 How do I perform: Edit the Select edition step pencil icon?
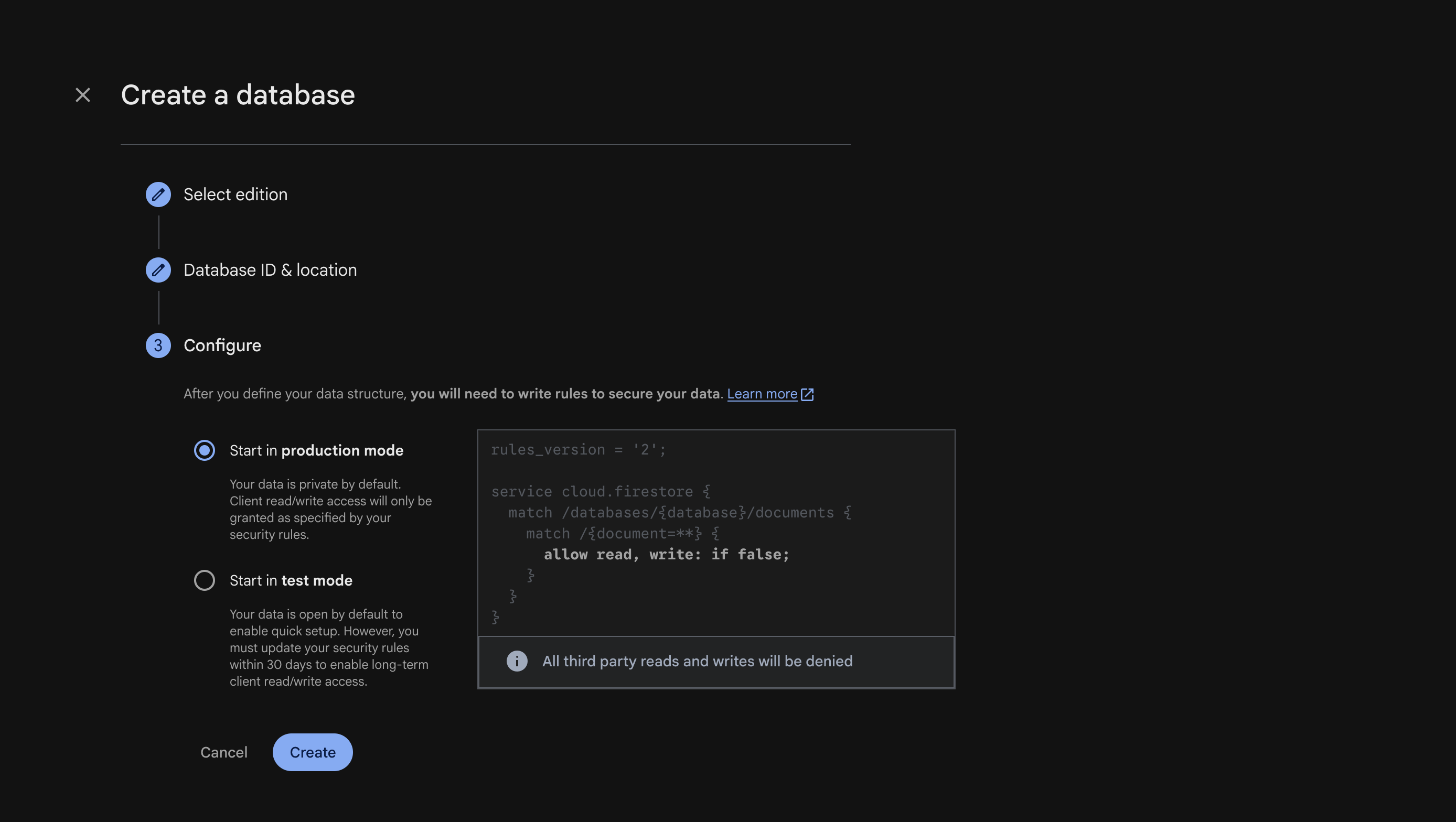coord(158,194)
